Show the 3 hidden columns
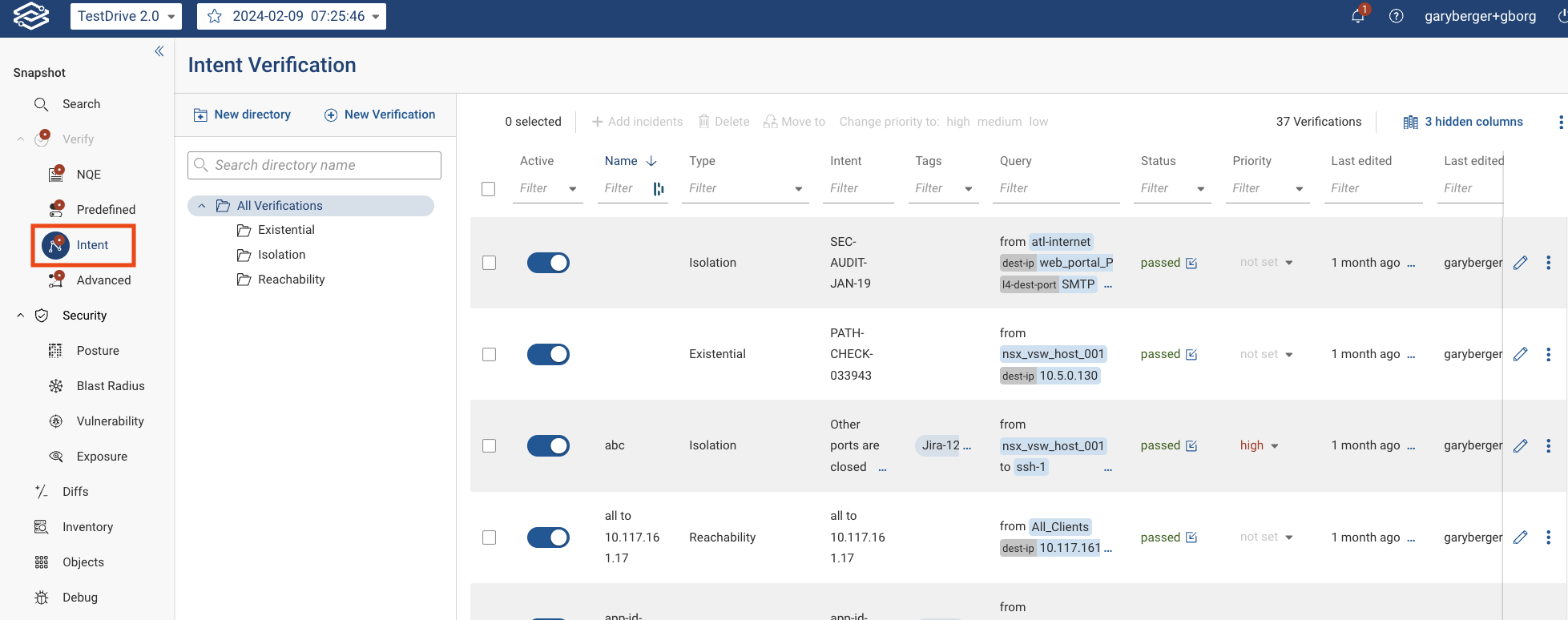Viewport: 1568px width, 620px height. pyautogui.click(x=1463, y=122)
